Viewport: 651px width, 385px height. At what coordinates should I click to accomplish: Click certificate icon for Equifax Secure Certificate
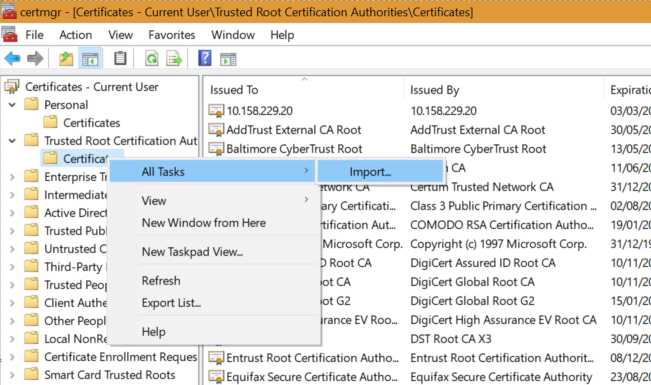[x=216, y=377]
